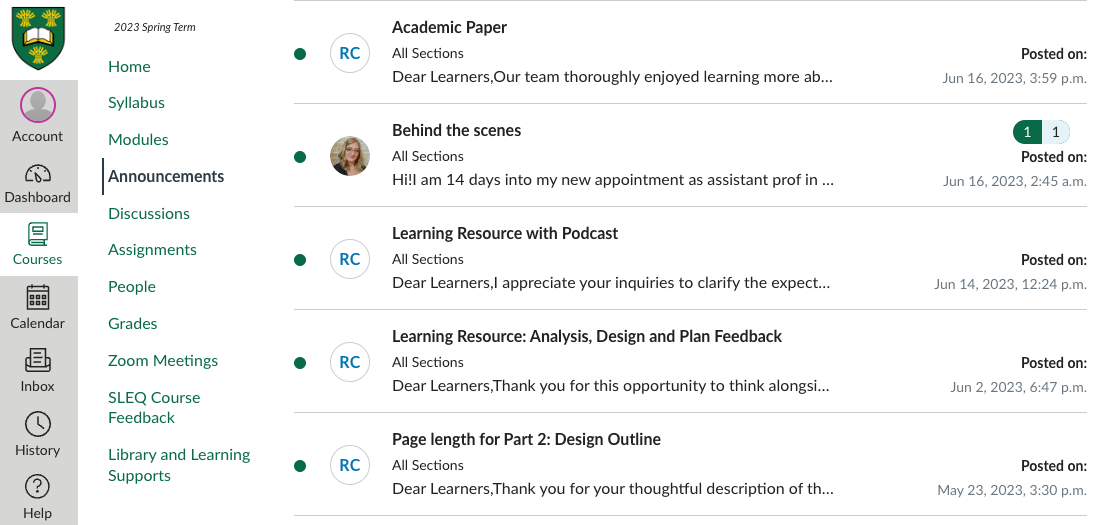This screenshot has width=1106, height=525.
Task: Open the Account profile icon
Action: tap(37, 105)
